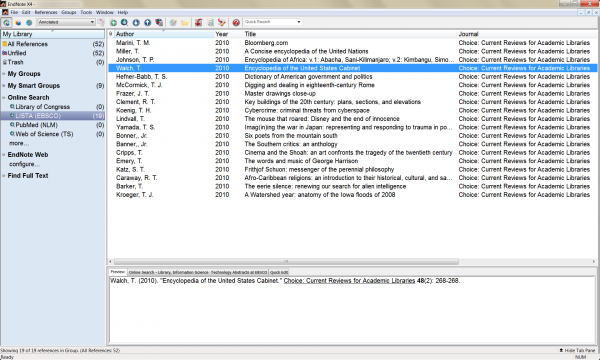Click the Hide Tab Pane button
600x360 pixels.
pyautogui.click(x=577, y=350)
